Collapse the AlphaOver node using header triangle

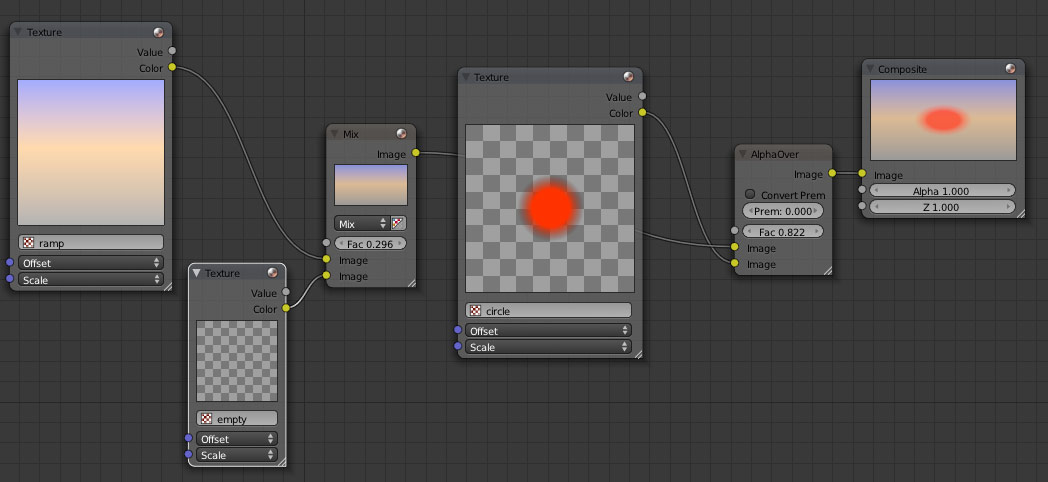742,154
